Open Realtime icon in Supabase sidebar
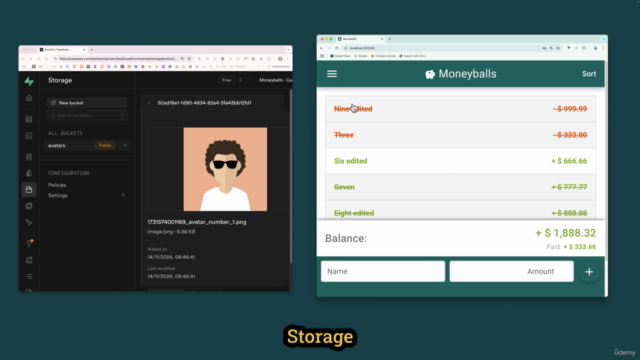 (x=29, y=222)
